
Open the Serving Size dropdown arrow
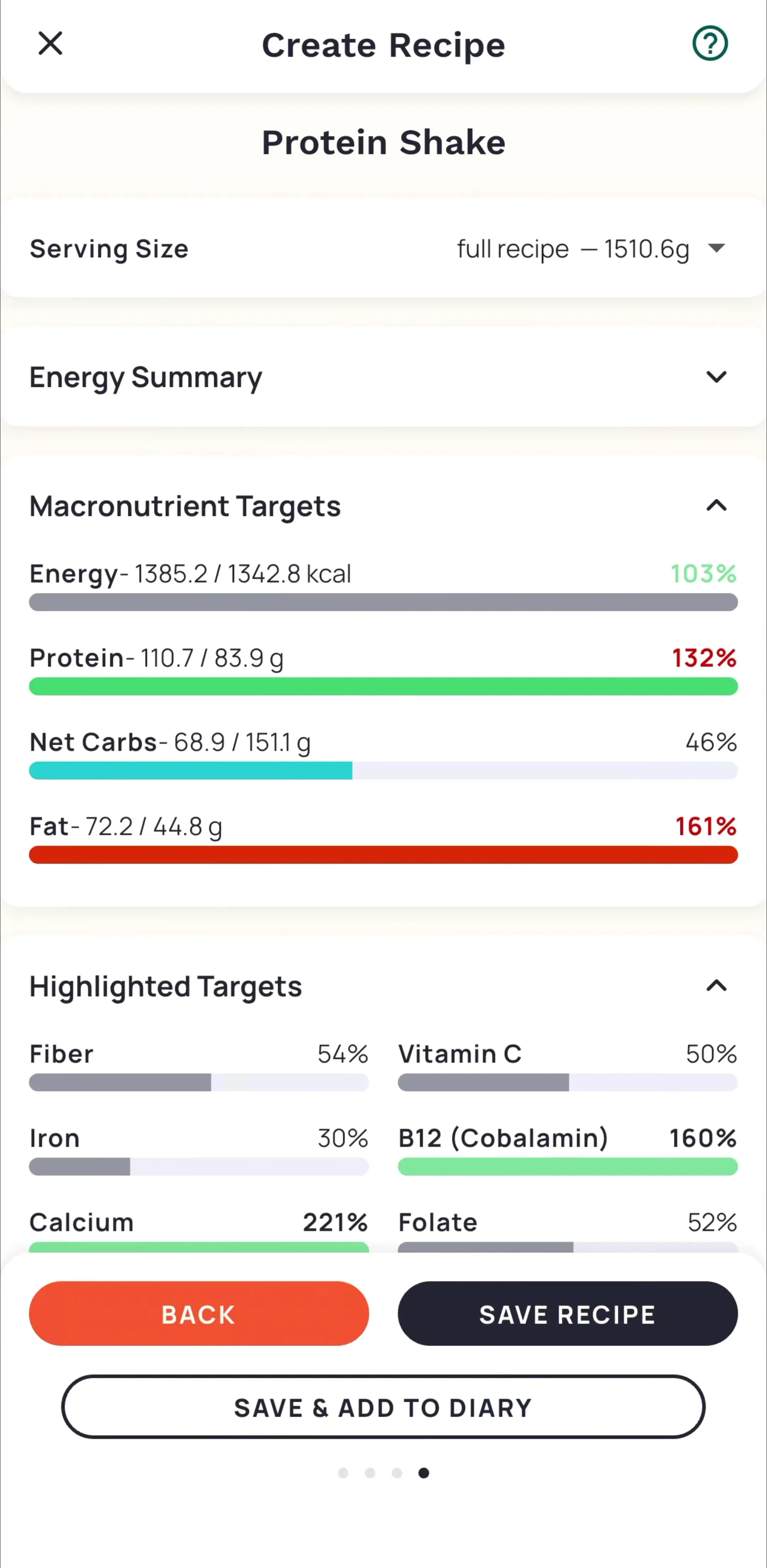717,248
